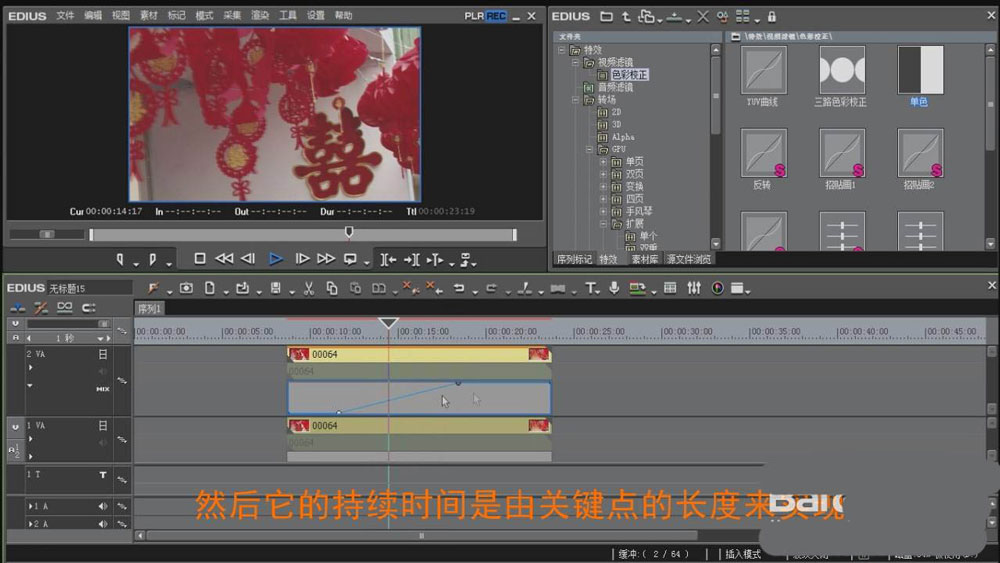Image resolution: width=1000 pixels, height=563 pixels.
Task: Open the Vector scope round icon
Action: click(x=717, y=288)
